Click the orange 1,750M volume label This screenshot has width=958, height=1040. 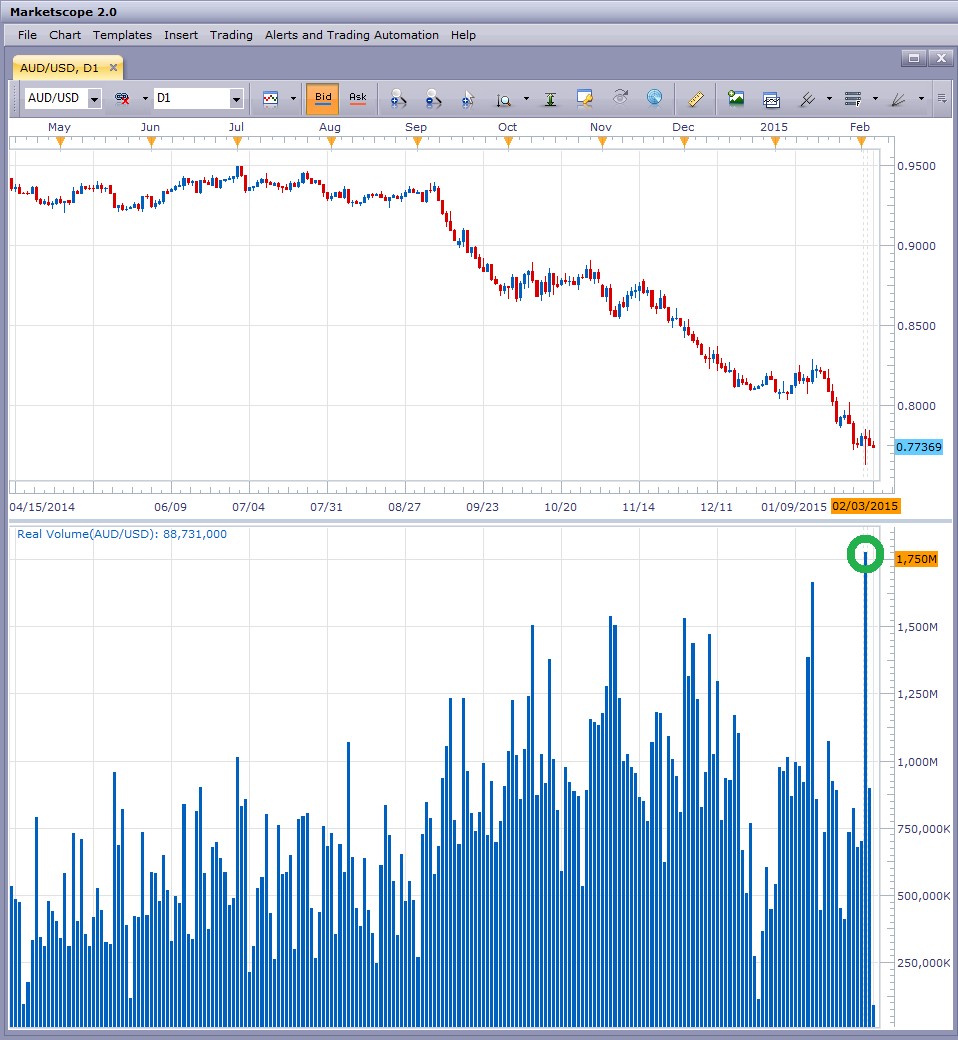[x=917, y=559]
